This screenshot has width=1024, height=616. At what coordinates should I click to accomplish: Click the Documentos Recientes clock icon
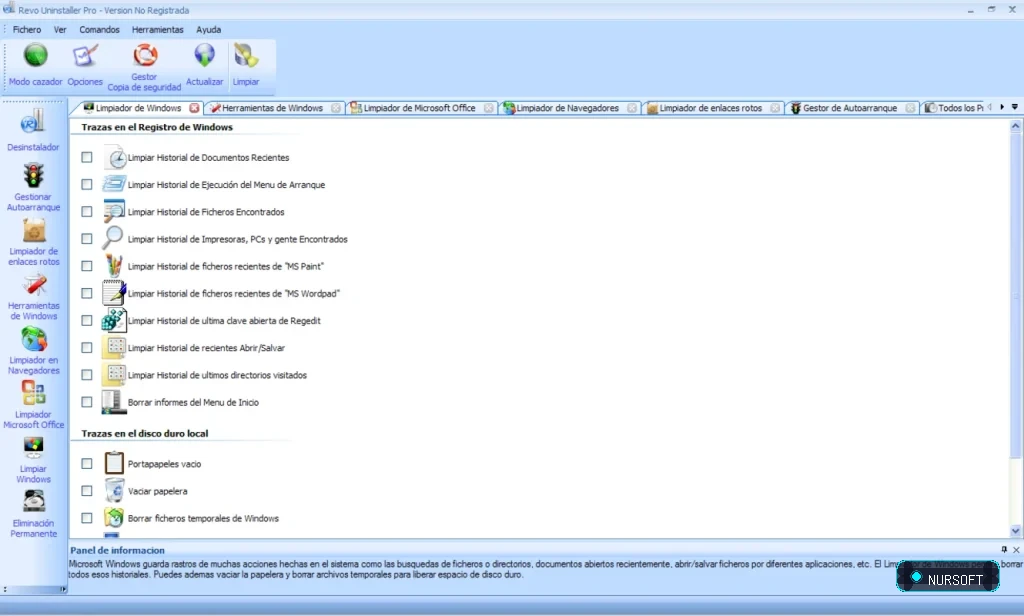(115, 157)
